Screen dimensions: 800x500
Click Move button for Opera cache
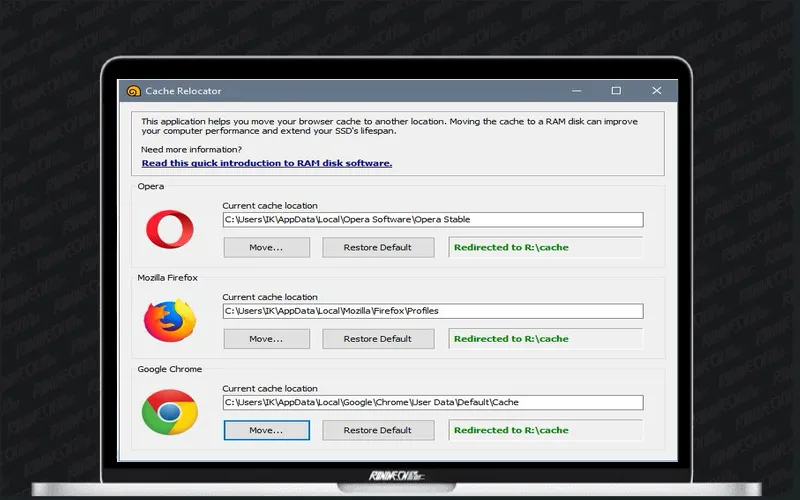266,247
